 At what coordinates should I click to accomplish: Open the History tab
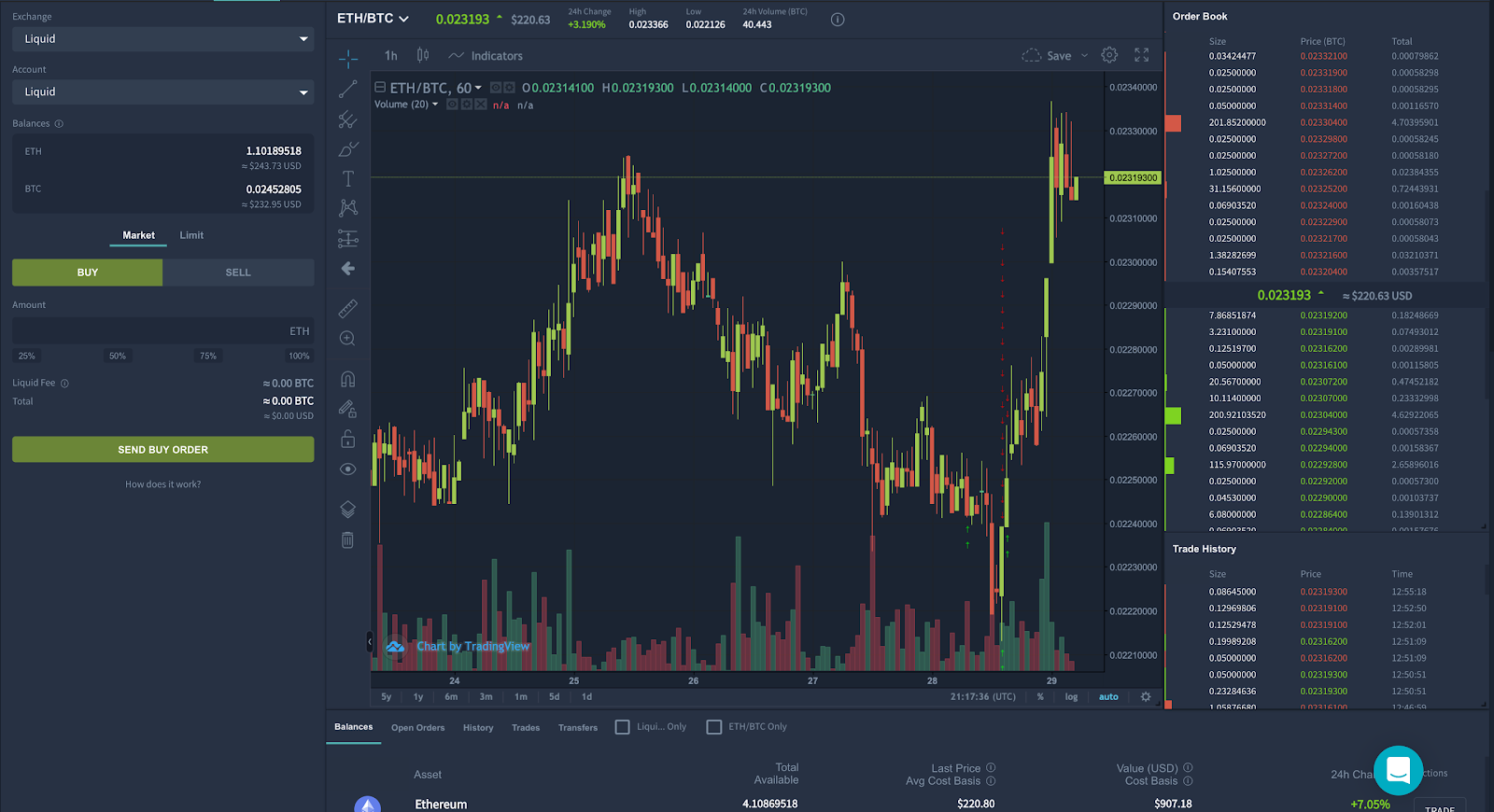pos(478,728)
